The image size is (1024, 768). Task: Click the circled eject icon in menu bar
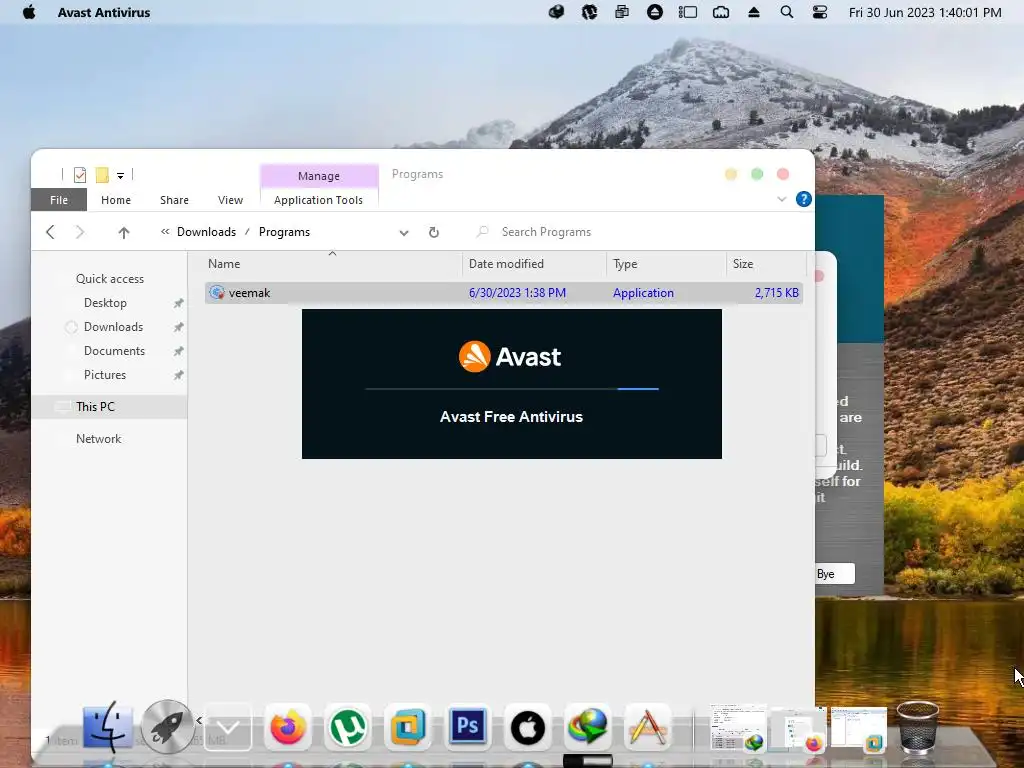coord(654,12)
